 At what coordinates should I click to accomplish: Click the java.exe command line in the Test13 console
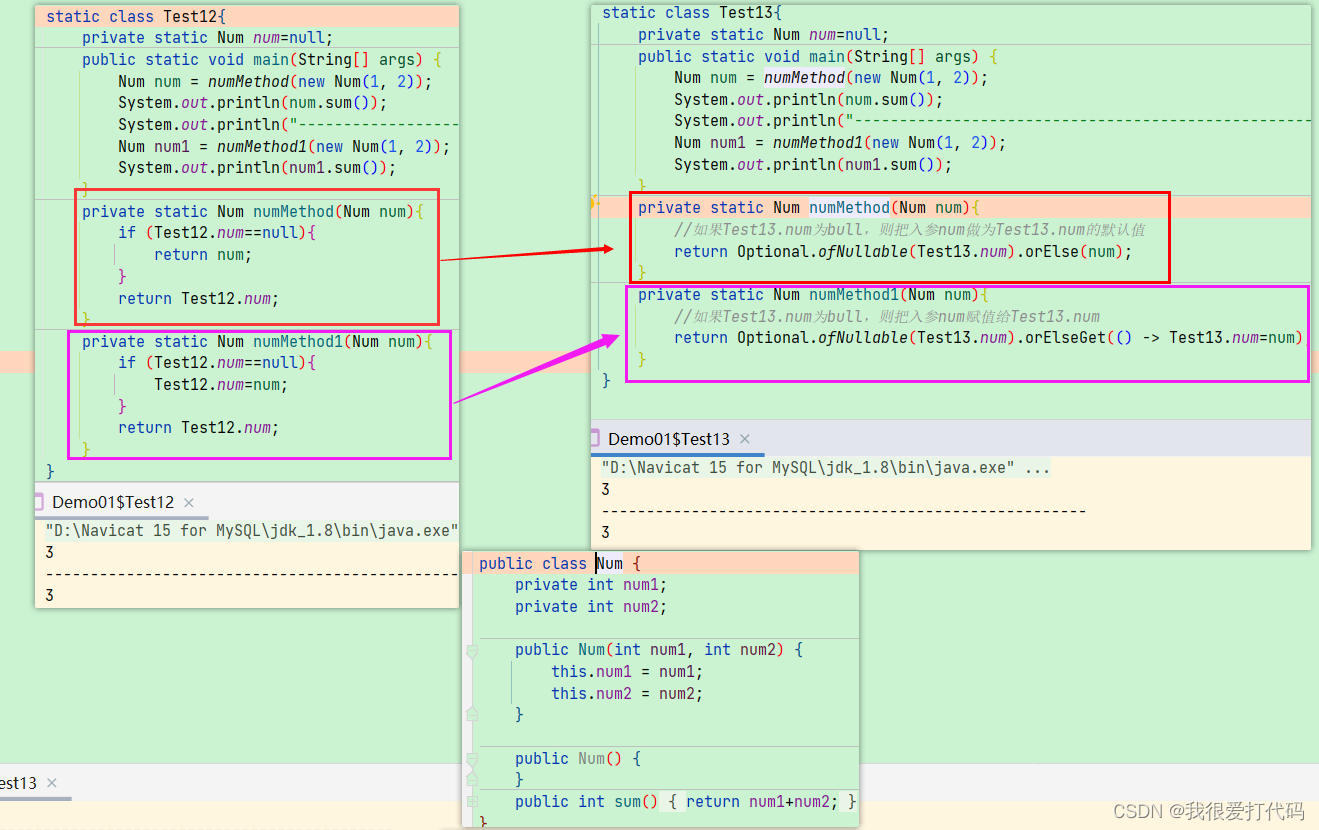(826, 467)
